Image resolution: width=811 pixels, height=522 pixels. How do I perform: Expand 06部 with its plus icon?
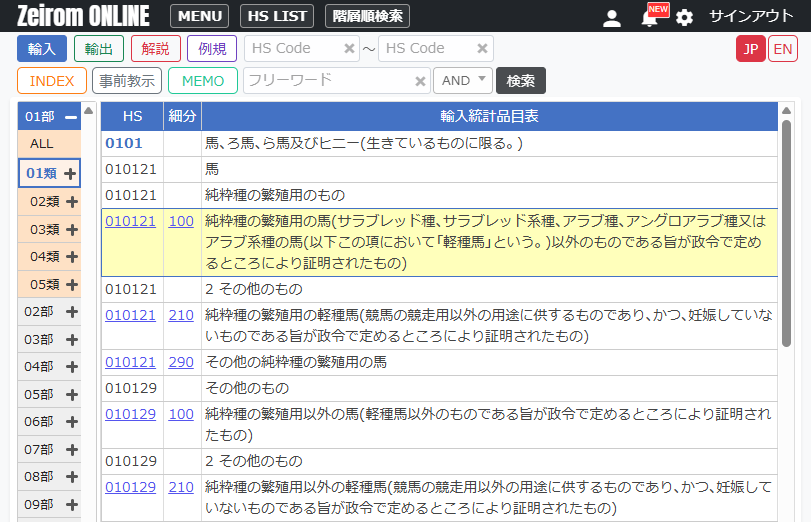pyautogui.click(x=72, y=422)
